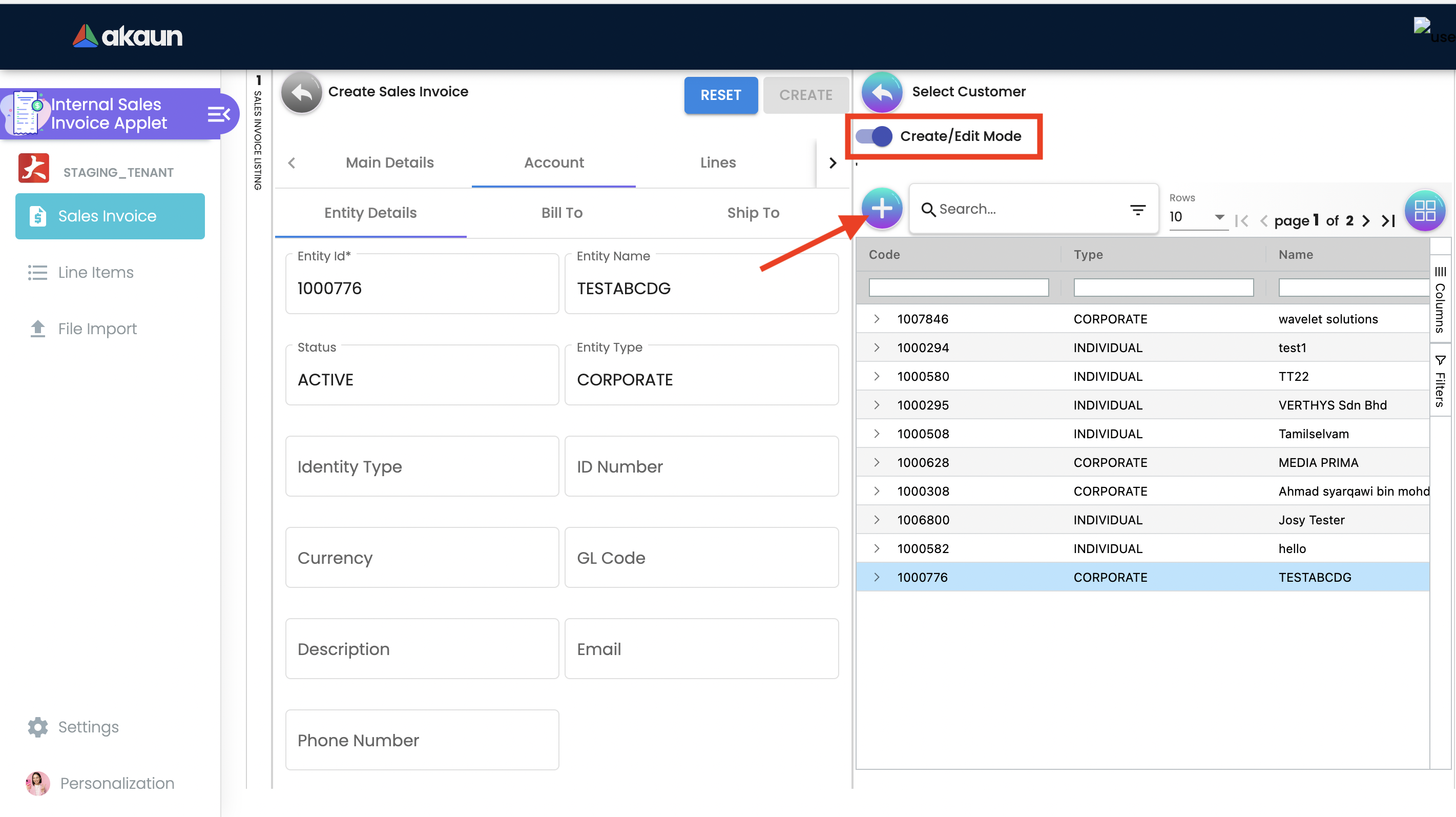This screenshot has height=817, width=1456.
Task: Toggle Create/Edit Mode switch
Action: 874,136
